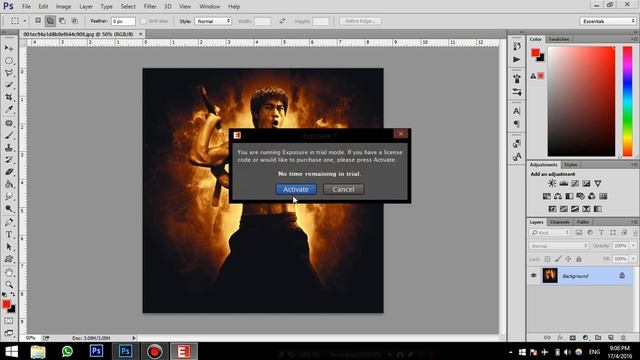Viewport: 640px width, 360px height.
Task: Choose New selection mode
Action: tap(38, 21)
